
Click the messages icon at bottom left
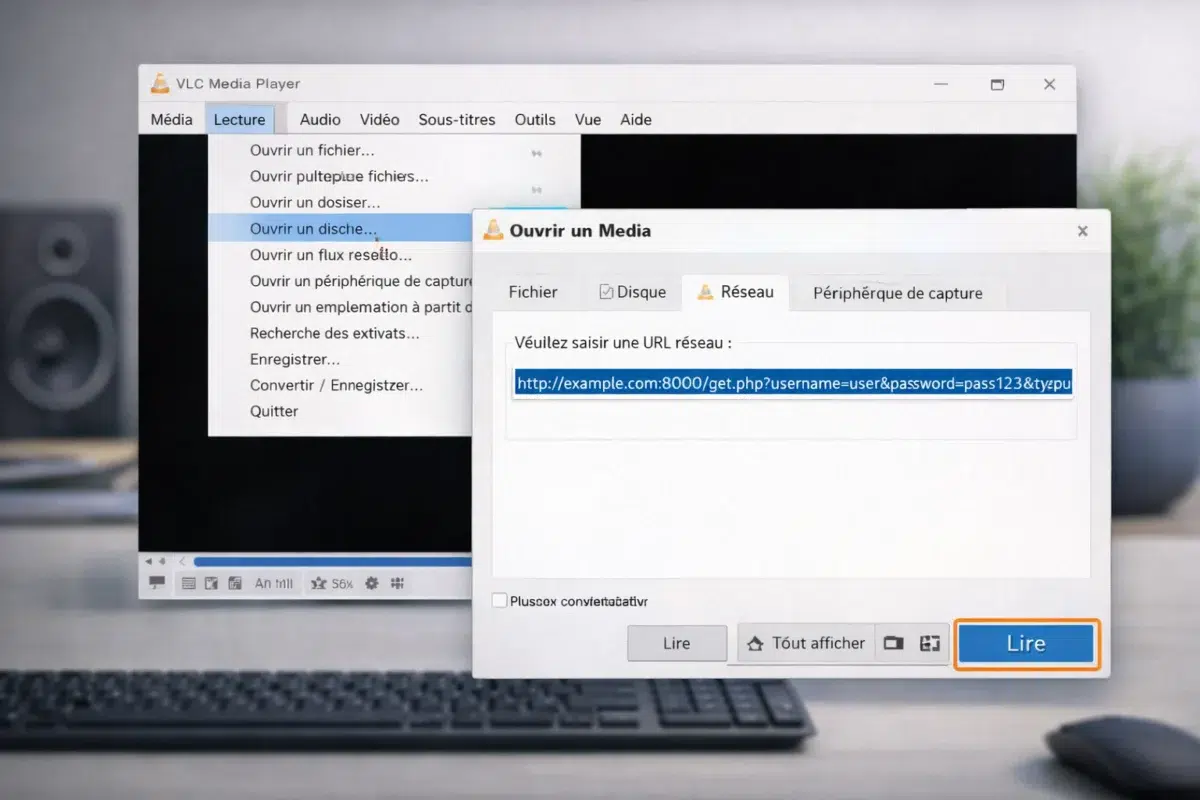click(156, 583)
